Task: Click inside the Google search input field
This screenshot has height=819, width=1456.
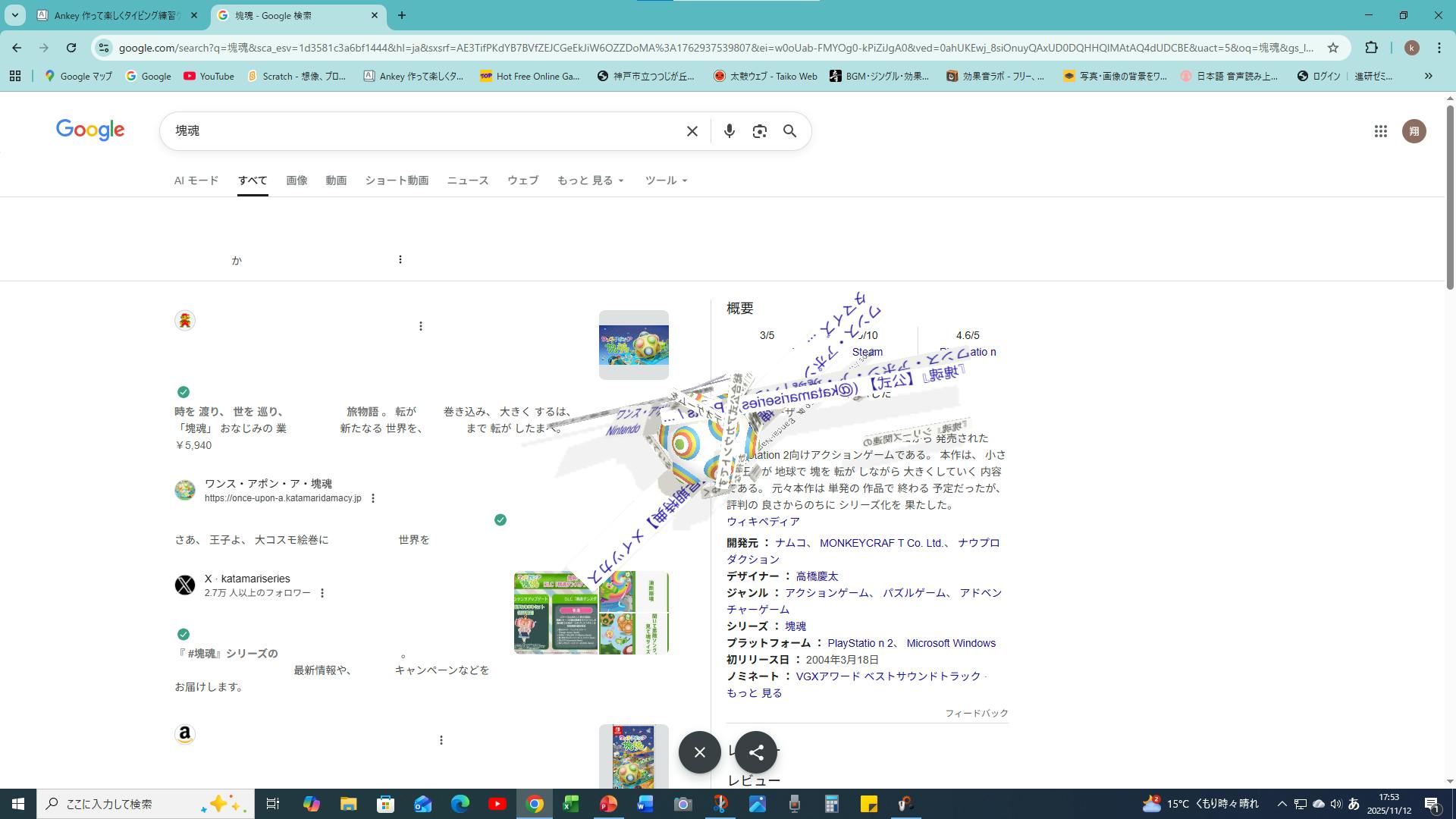Action: click(425, 131)
